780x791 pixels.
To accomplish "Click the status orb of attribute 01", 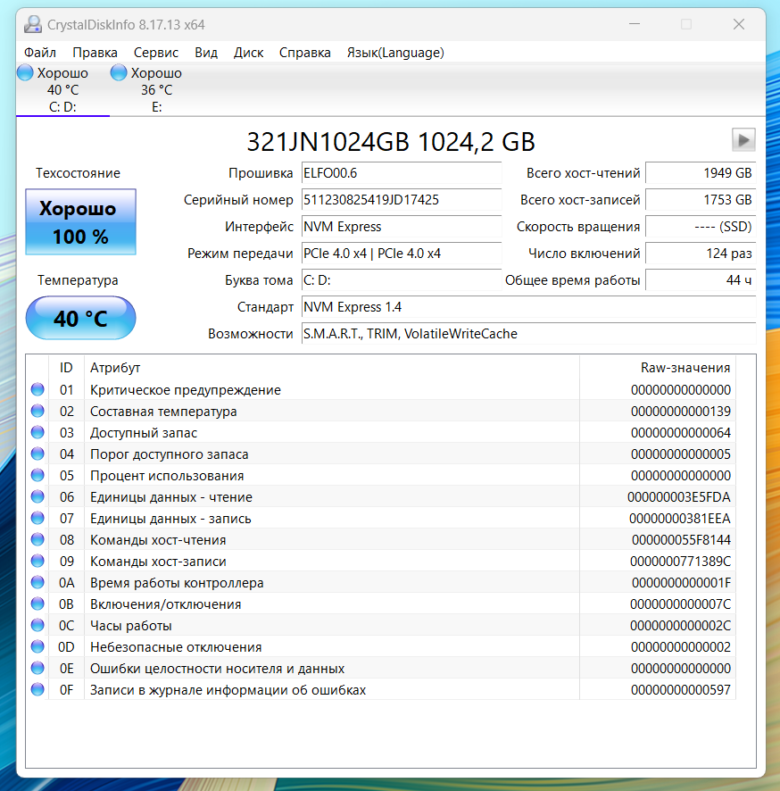I will coord(37,389).
